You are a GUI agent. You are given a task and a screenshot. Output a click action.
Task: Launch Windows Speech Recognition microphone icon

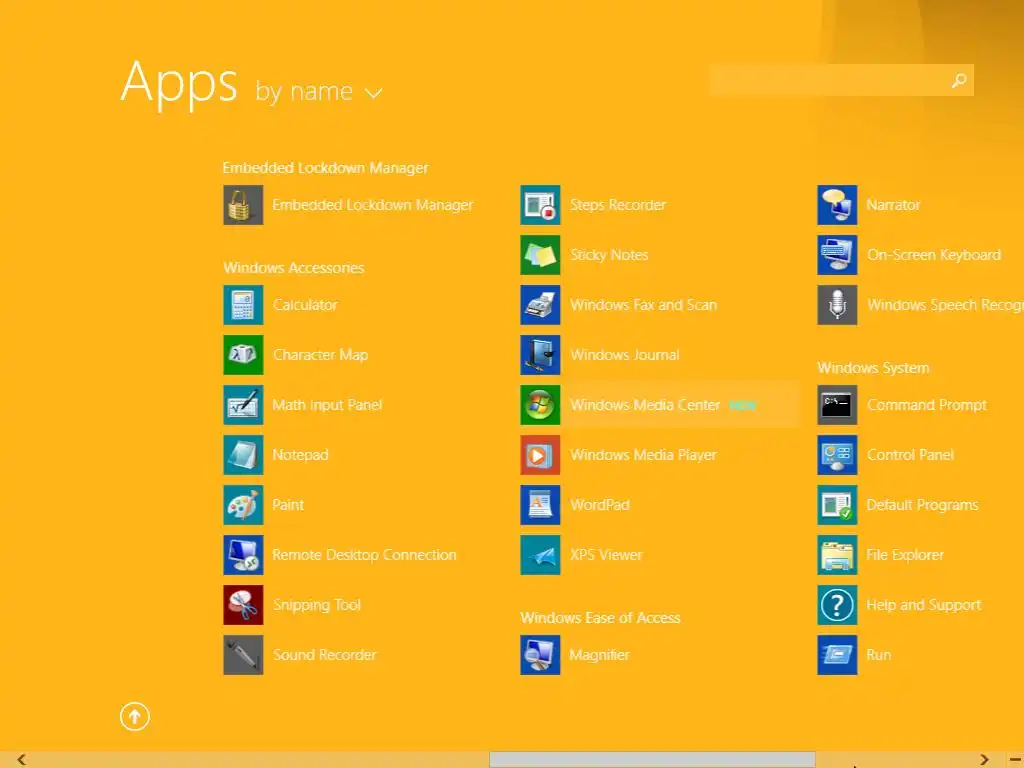click(837, 305)
